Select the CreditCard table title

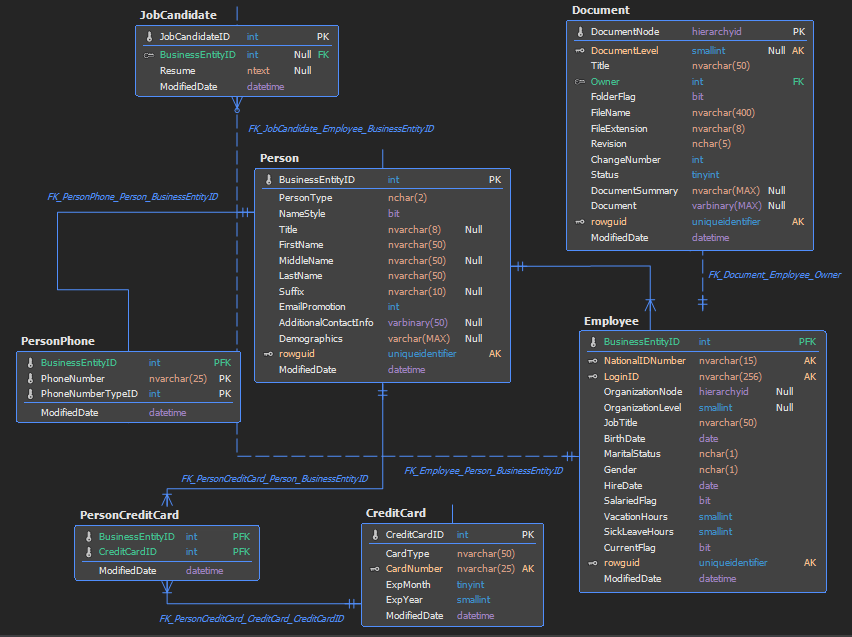point(396,513)
